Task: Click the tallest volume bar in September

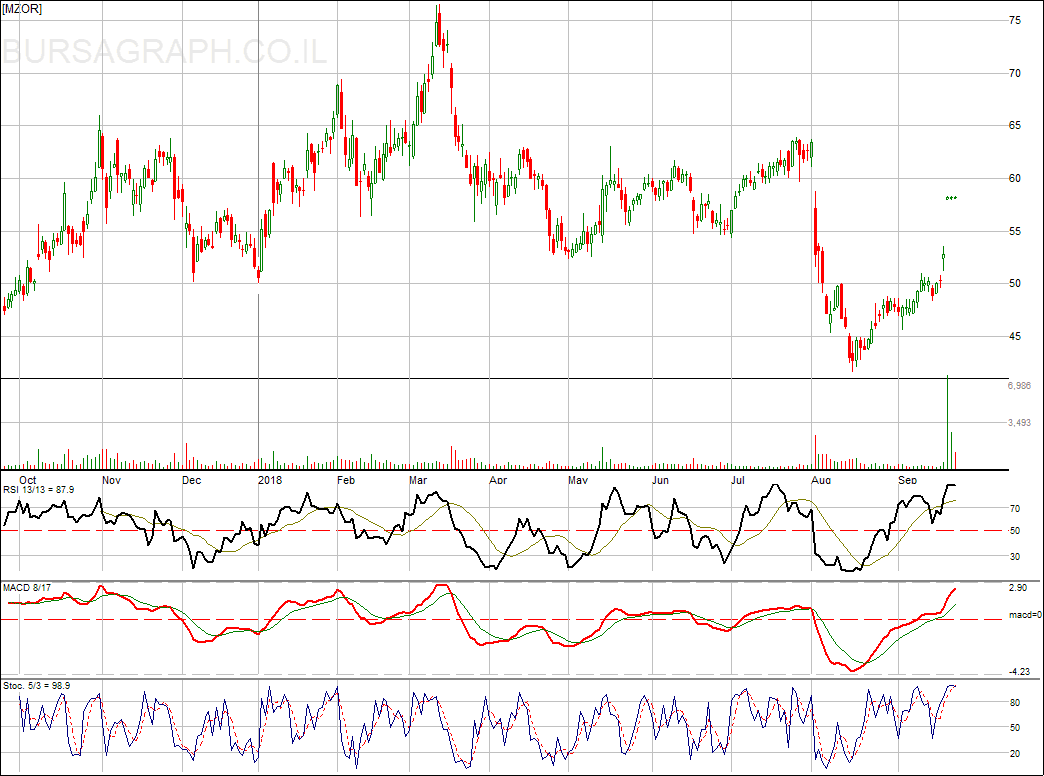Action: [947, 422]
